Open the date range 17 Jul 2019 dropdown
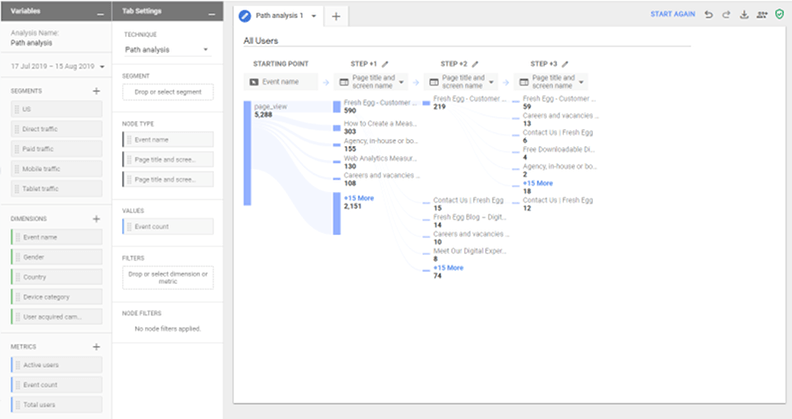Image resolution: width=792 pixels, height=419 pixels. click(x=103, y=67)
